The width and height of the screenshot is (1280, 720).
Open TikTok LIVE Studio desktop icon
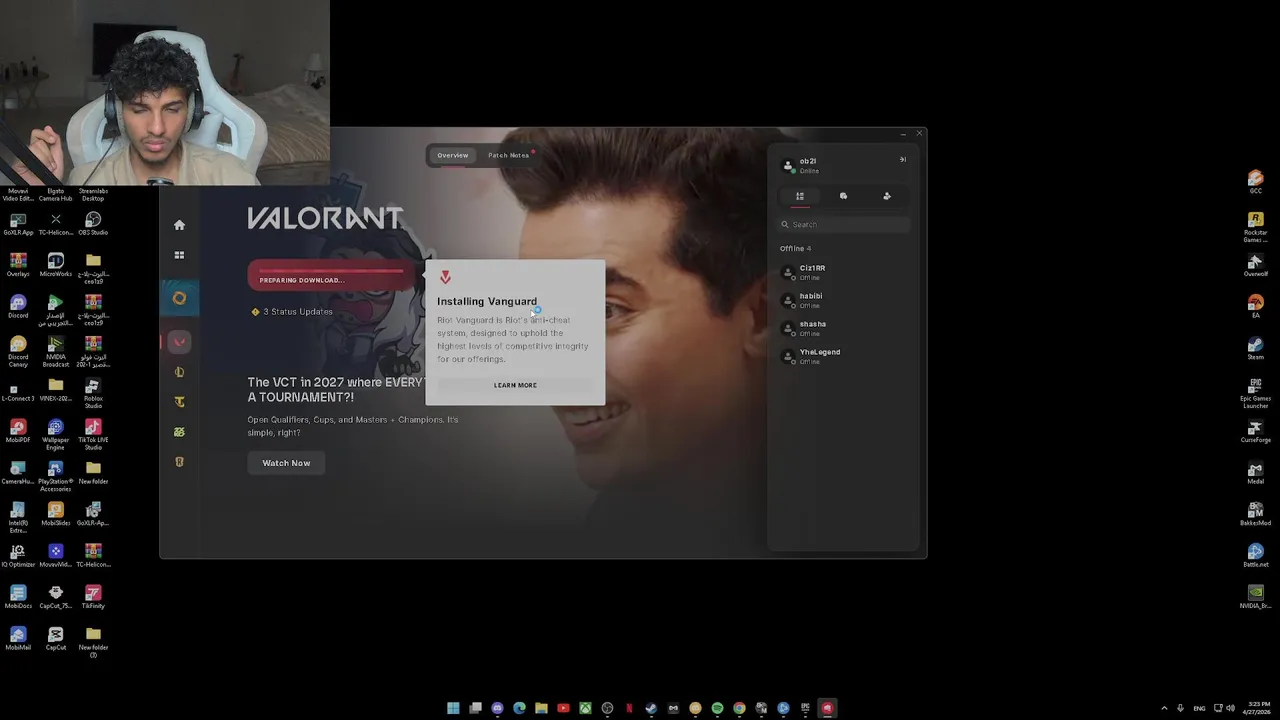click(x=93, y=434)
